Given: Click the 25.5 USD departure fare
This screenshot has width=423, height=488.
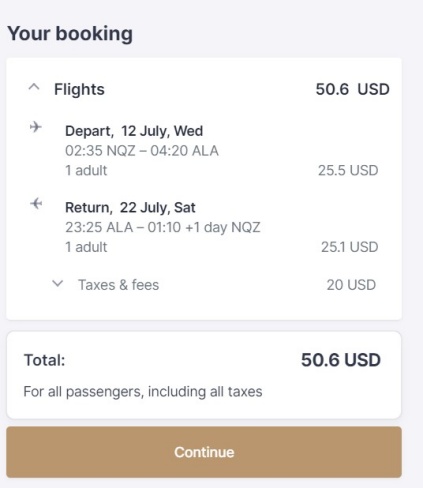Looking at the screenshot, I should pyautogui.click(x=348, y=170).
